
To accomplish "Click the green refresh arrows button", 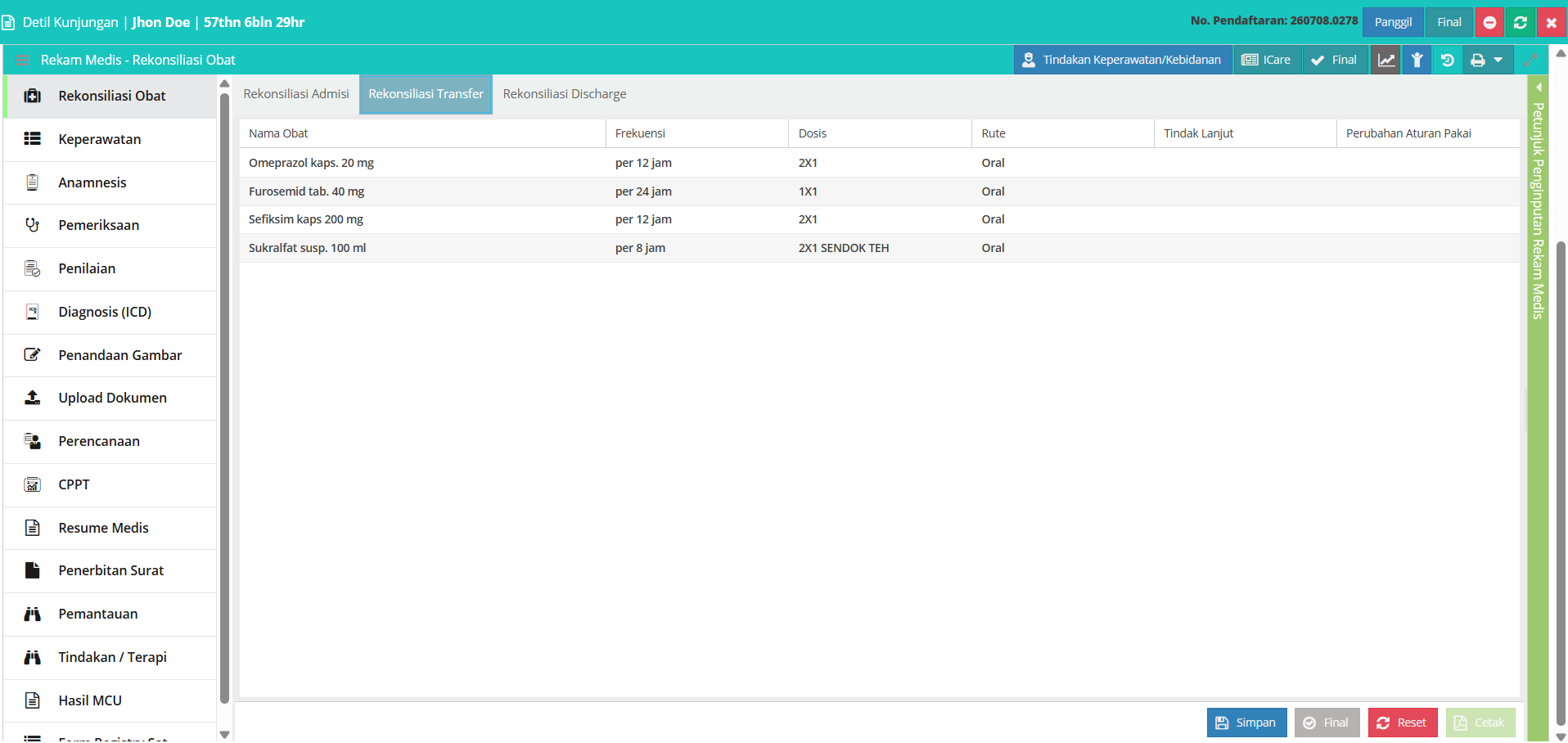I will [1521, 22].
